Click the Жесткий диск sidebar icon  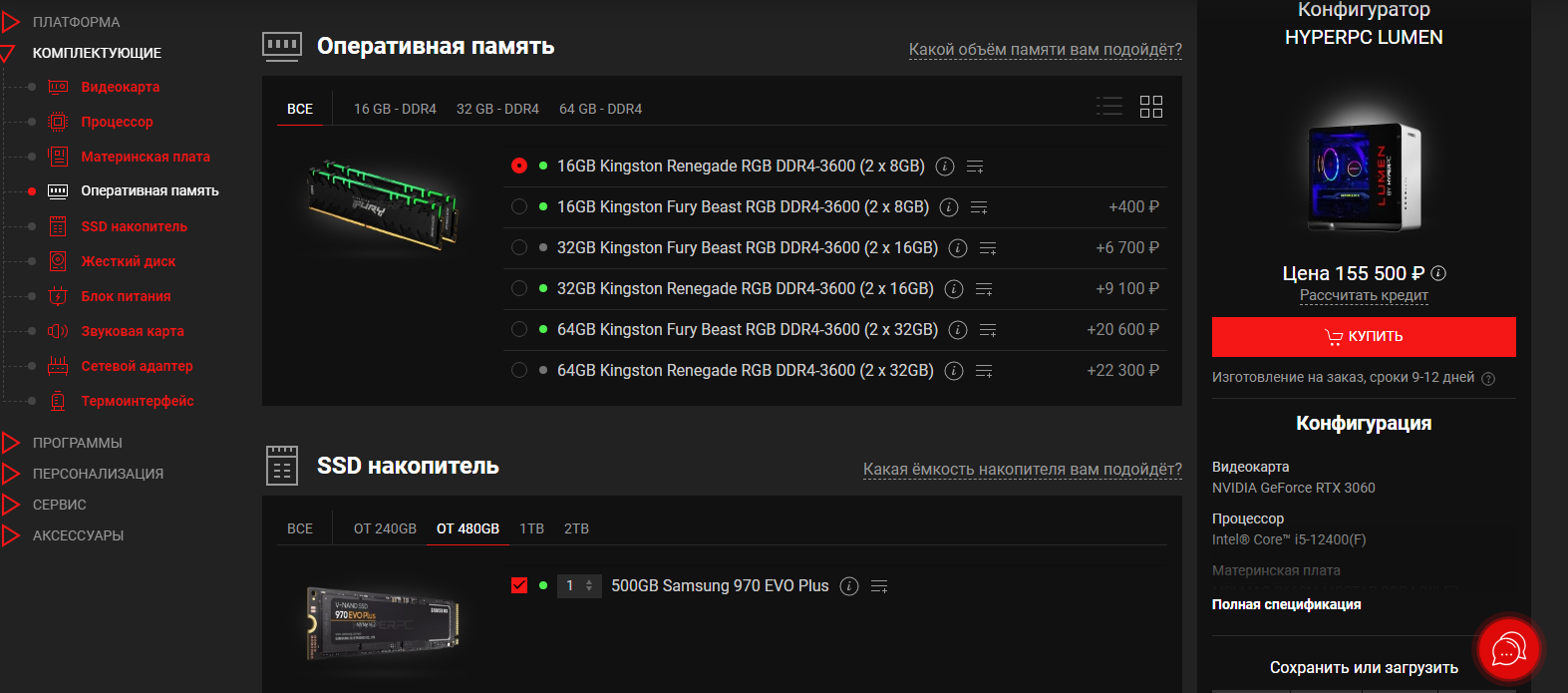tap(58, 261)
